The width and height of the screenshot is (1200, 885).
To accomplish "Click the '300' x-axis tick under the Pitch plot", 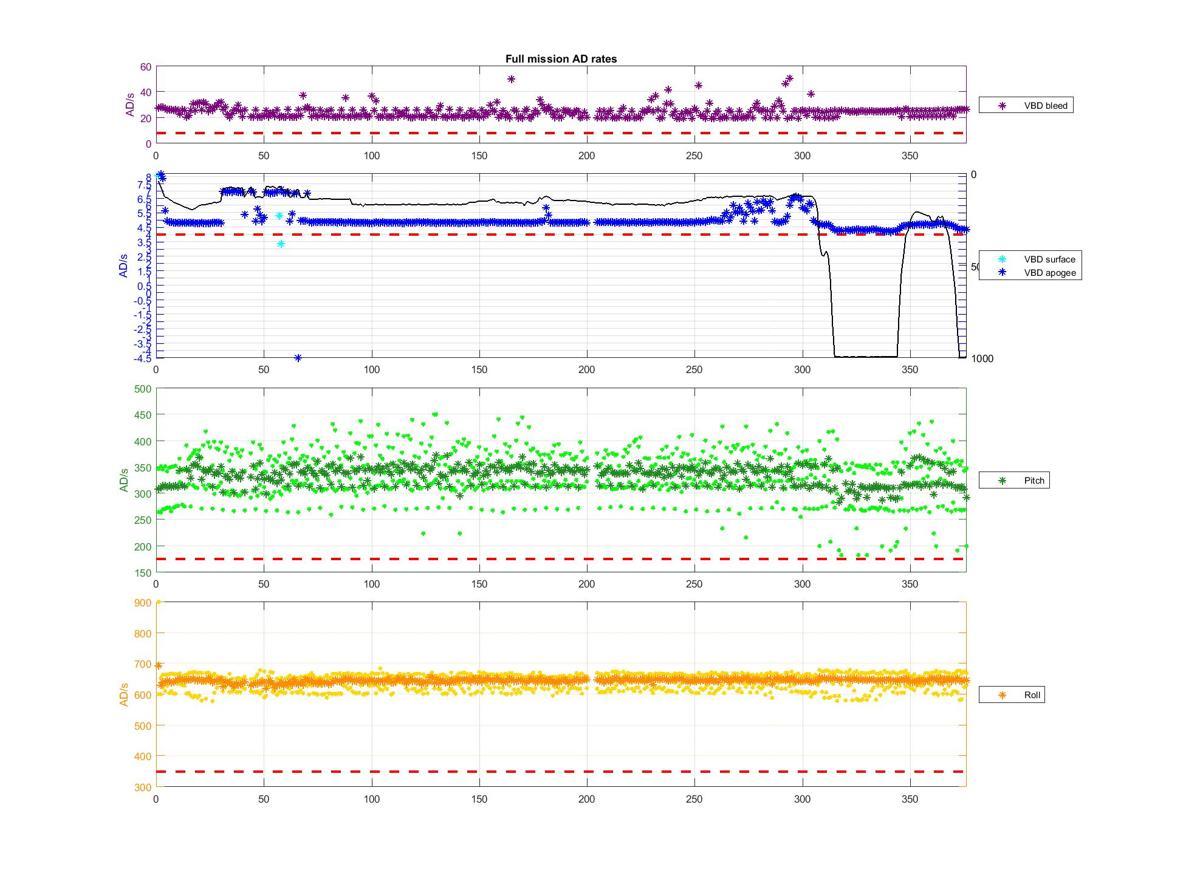I will click(x=802, y=584).
